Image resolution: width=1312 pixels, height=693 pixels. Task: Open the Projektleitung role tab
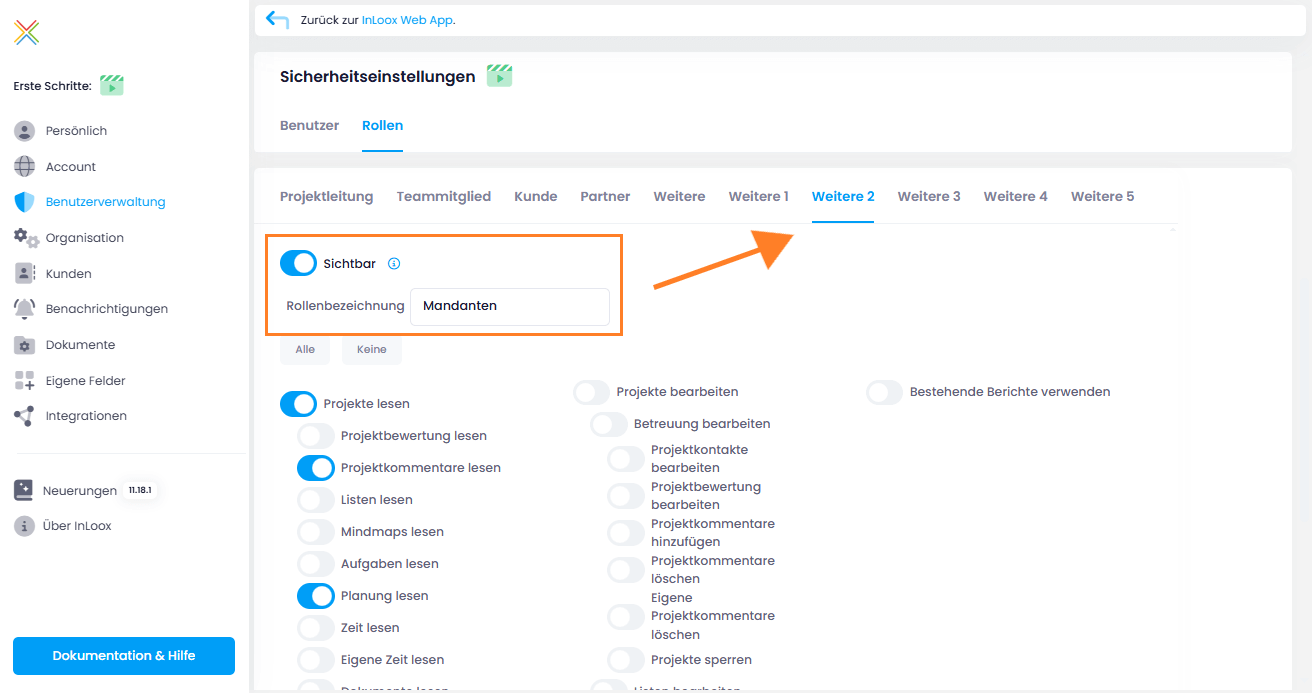327,197
